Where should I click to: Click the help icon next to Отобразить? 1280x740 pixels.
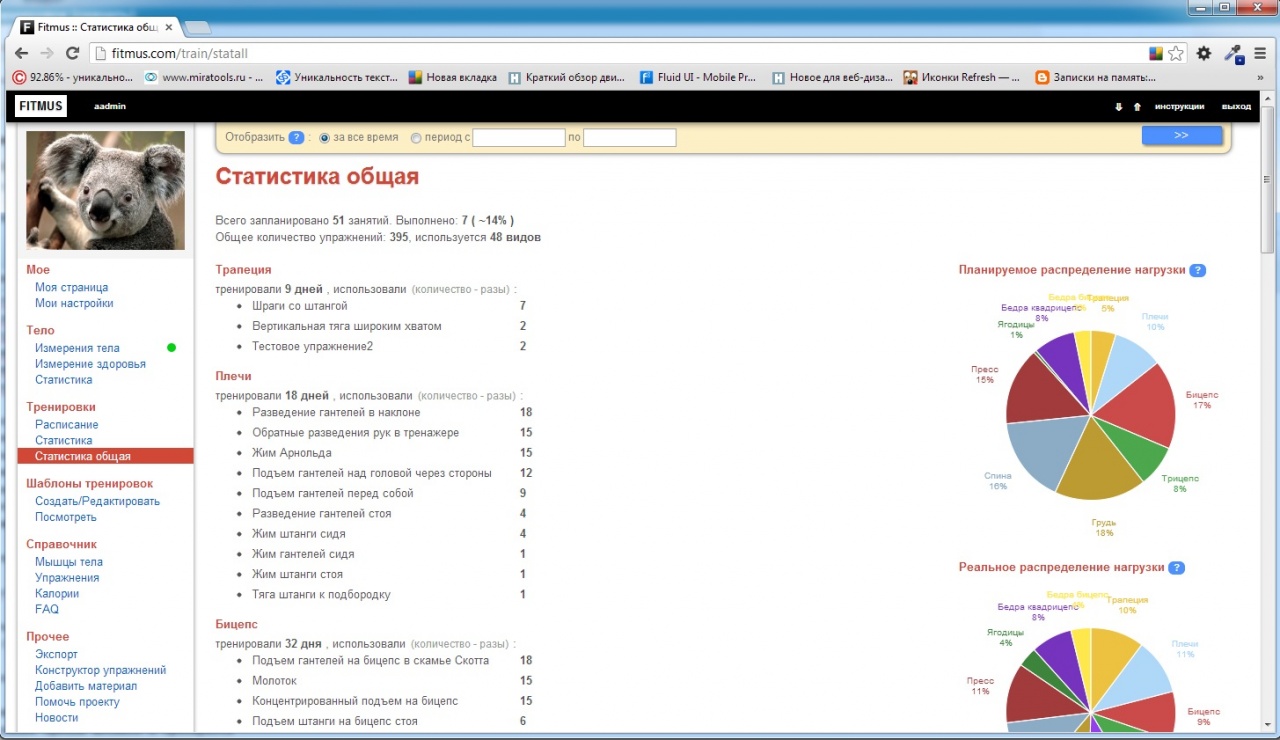point(296,138)
